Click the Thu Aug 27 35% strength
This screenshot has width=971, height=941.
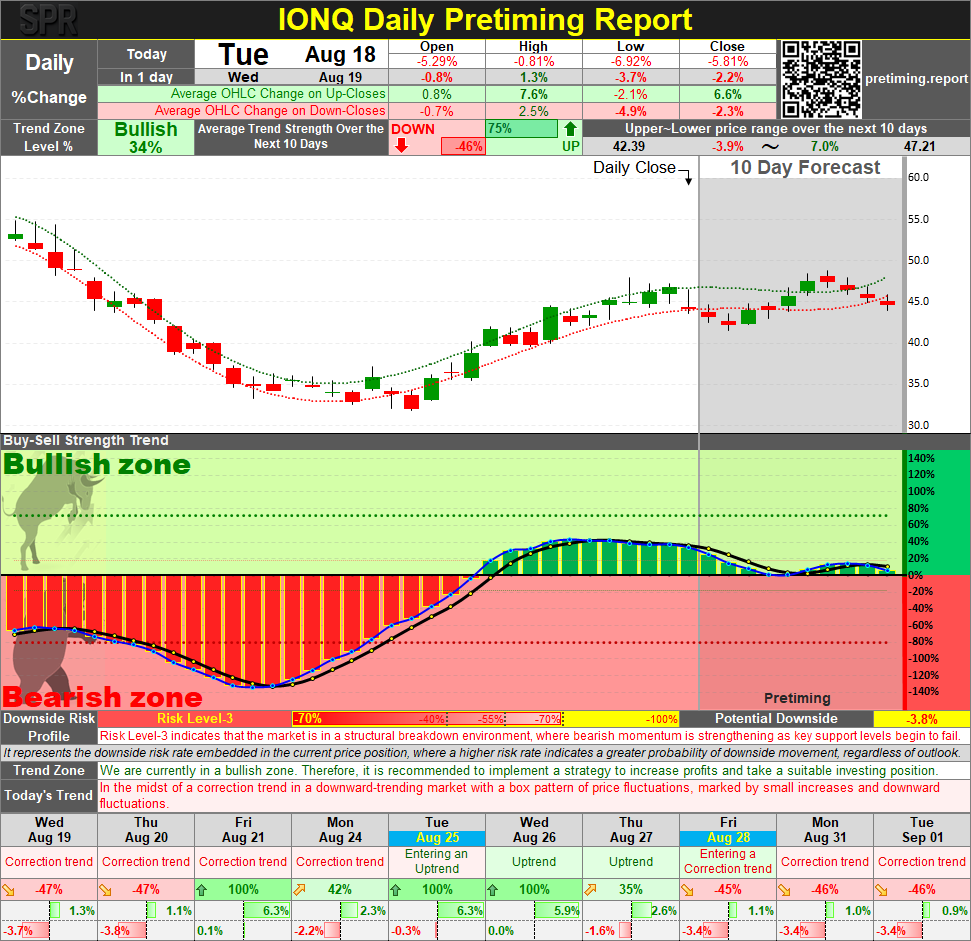point(631,890)
